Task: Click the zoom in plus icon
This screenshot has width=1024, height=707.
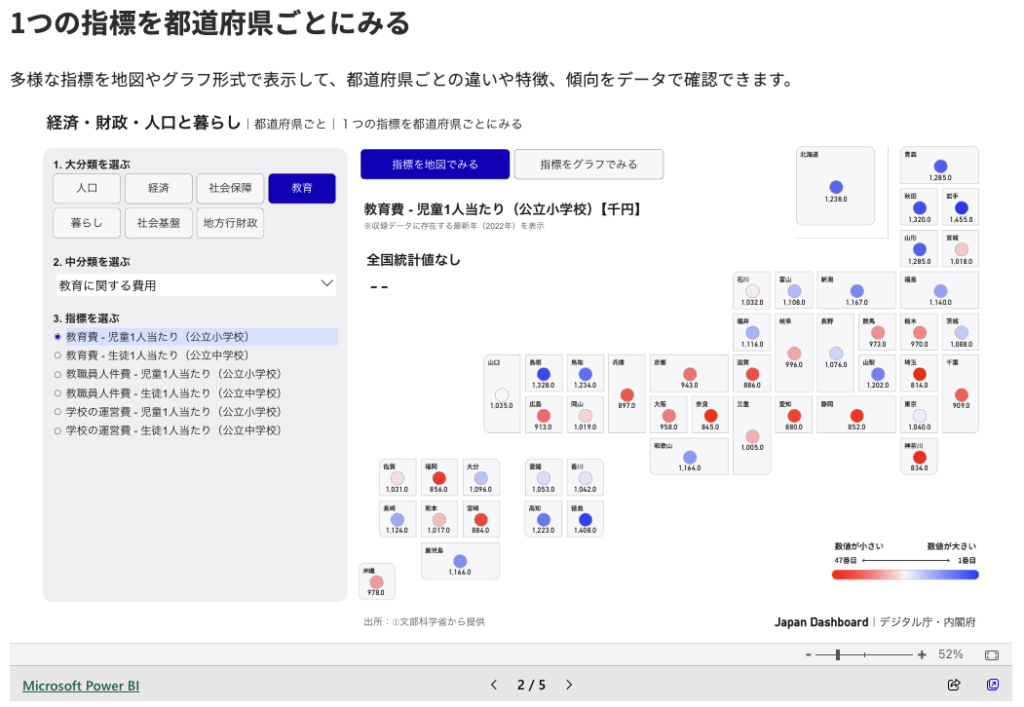Action: [921, 655]
